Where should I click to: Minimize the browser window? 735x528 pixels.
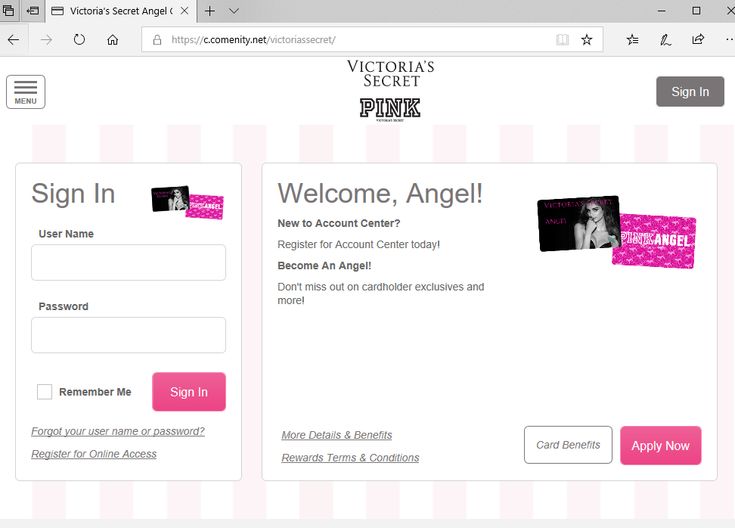click(661, 11)
